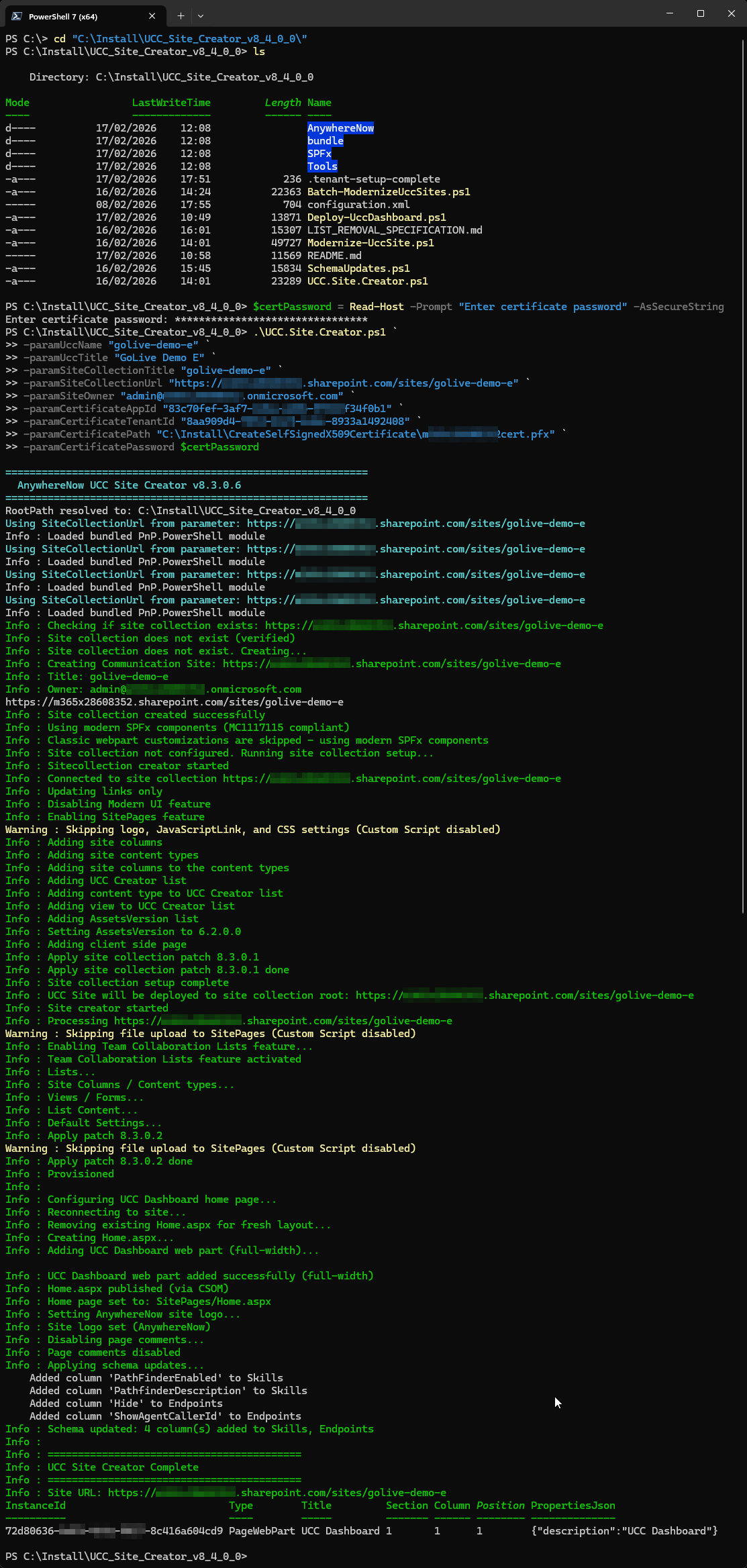The image size is (747, 1568).
Task: Click the UCC Site Creator Complete message
Action: tap(123, 1467)
